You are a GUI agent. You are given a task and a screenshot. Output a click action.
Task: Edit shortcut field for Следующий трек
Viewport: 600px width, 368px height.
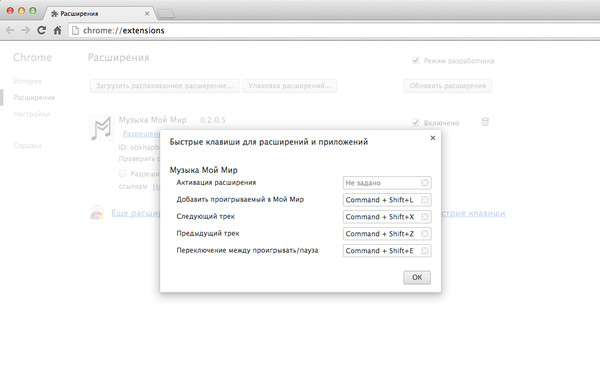tap(387, 217)
